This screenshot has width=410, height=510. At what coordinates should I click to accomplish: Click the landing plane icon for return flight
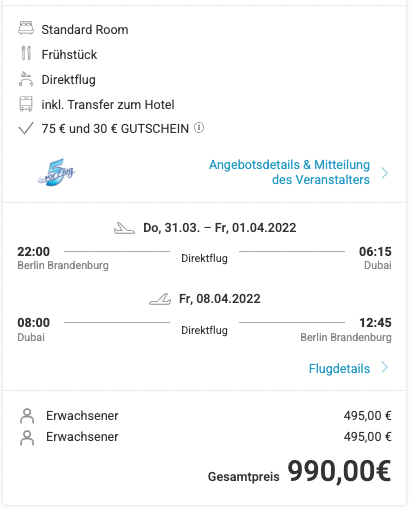[x=160, y=299]
